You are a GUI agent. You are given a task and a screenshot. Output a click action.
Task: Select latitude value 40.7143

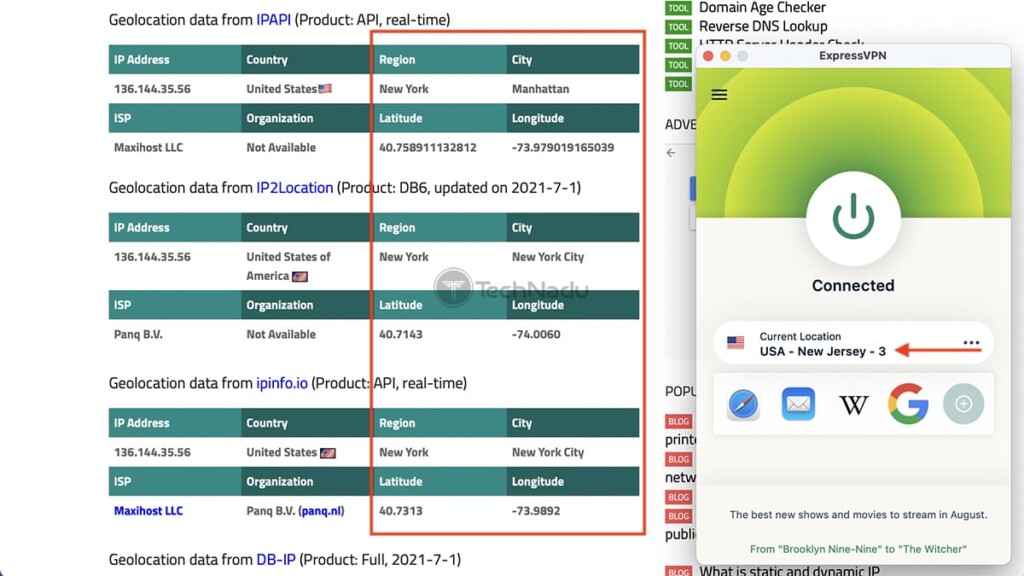click(400, 334)
